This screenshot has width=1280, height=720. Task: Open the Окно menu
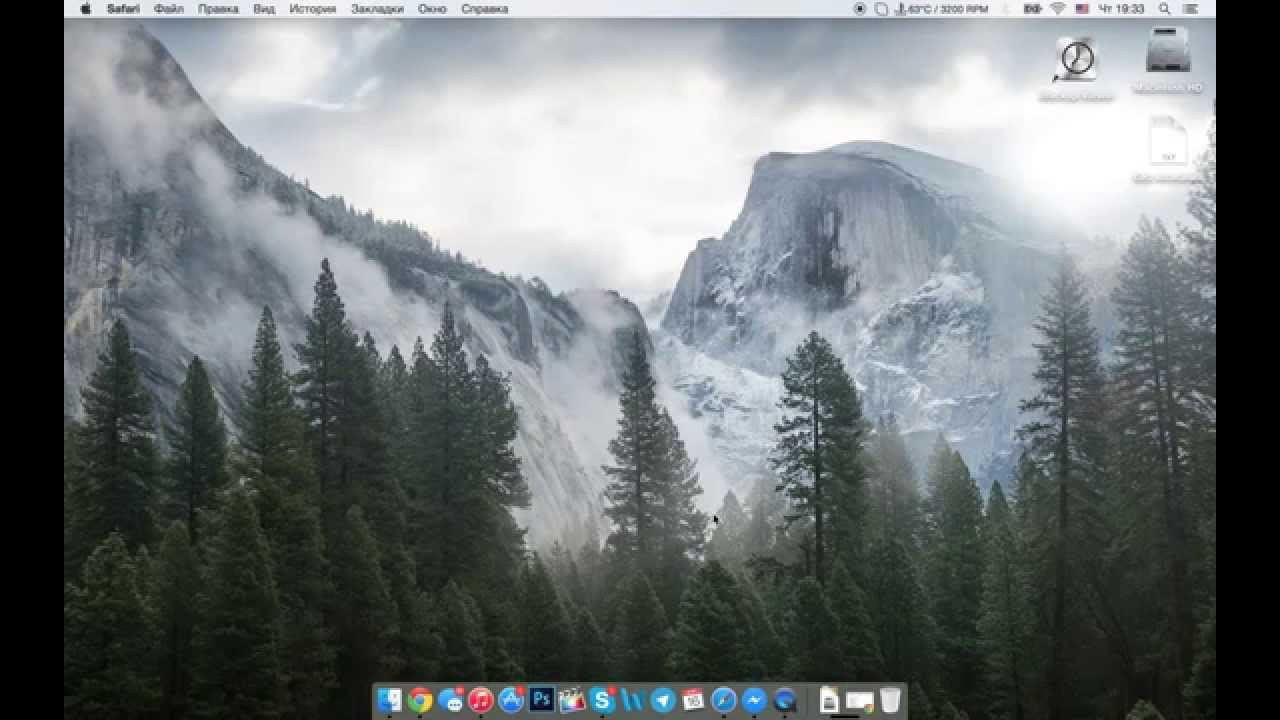(x=432, y=8)
